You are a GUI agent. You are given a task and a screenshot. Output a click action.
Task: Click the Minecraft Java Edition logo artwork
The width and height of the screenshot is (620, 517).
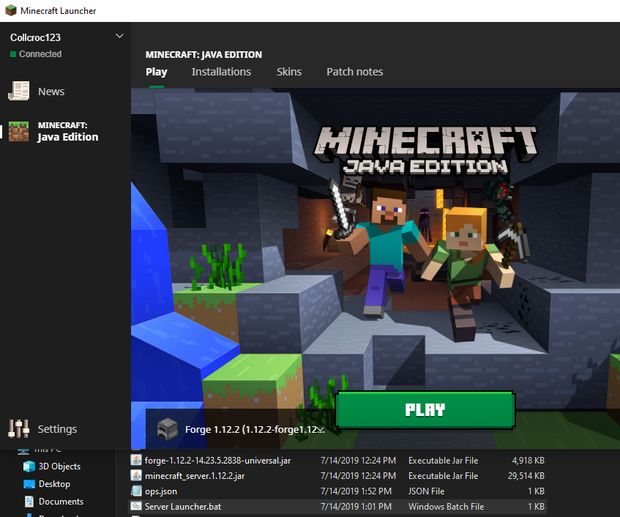(x=425, y=150)
